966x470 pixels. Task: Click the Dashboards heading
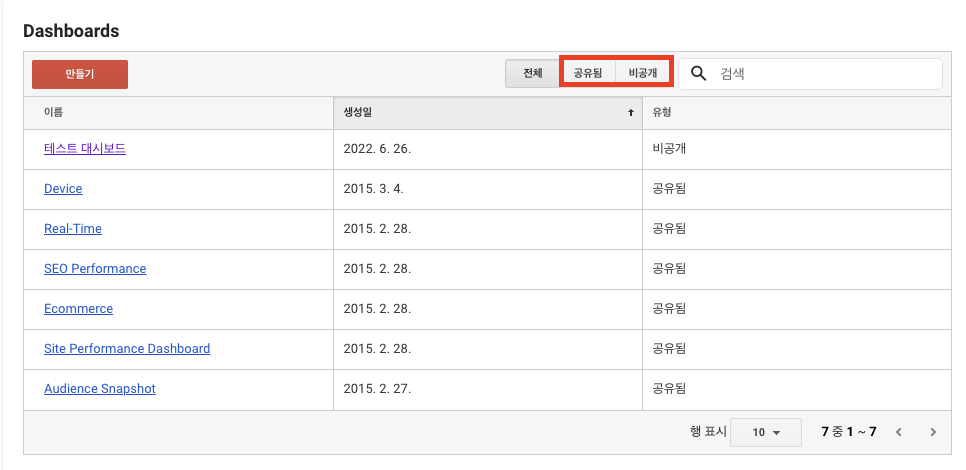(x=71, y=31)
